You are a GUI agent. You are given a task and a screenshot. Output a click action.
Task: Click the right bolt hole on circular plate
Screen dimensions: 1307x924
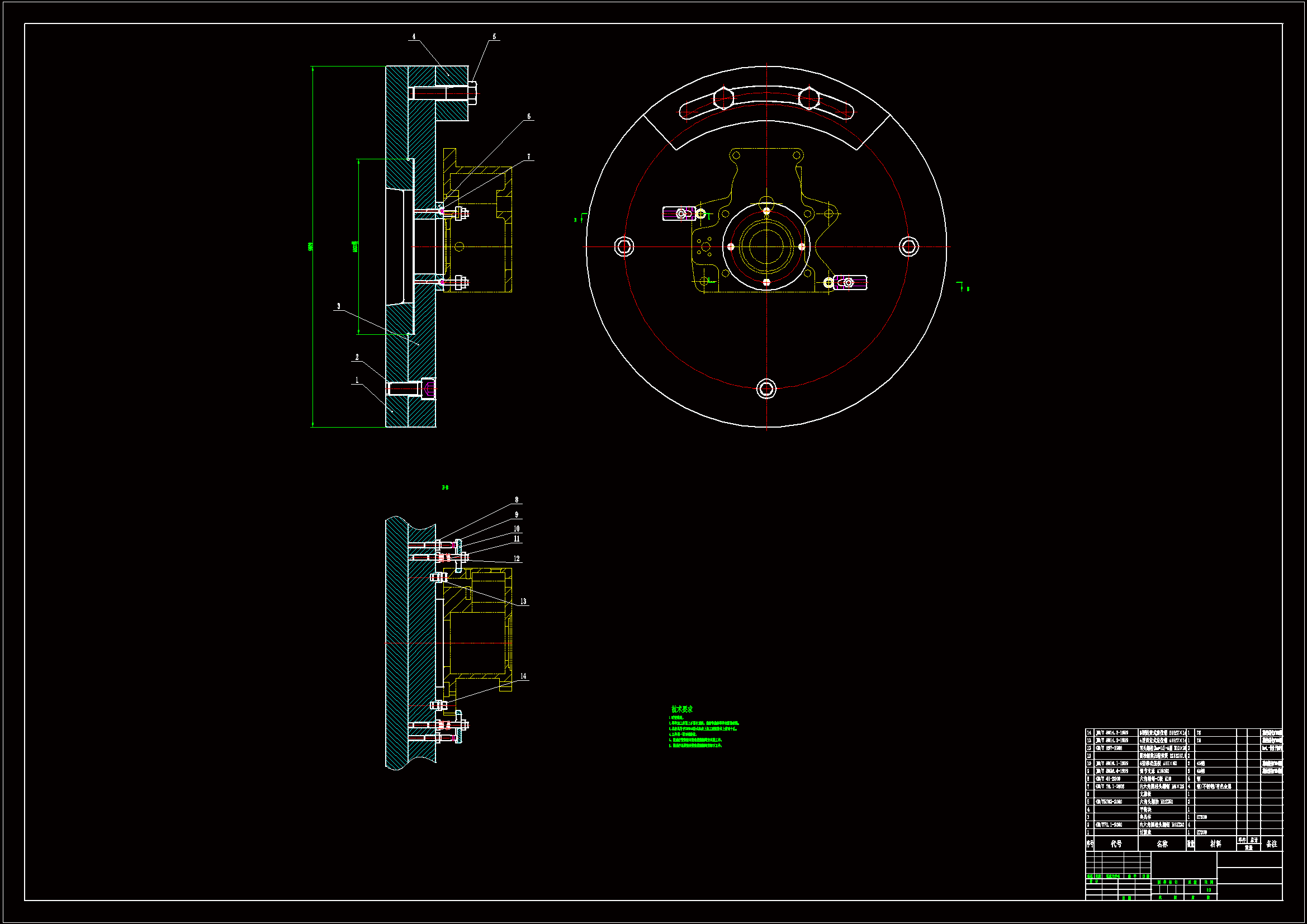click(908, 247)
